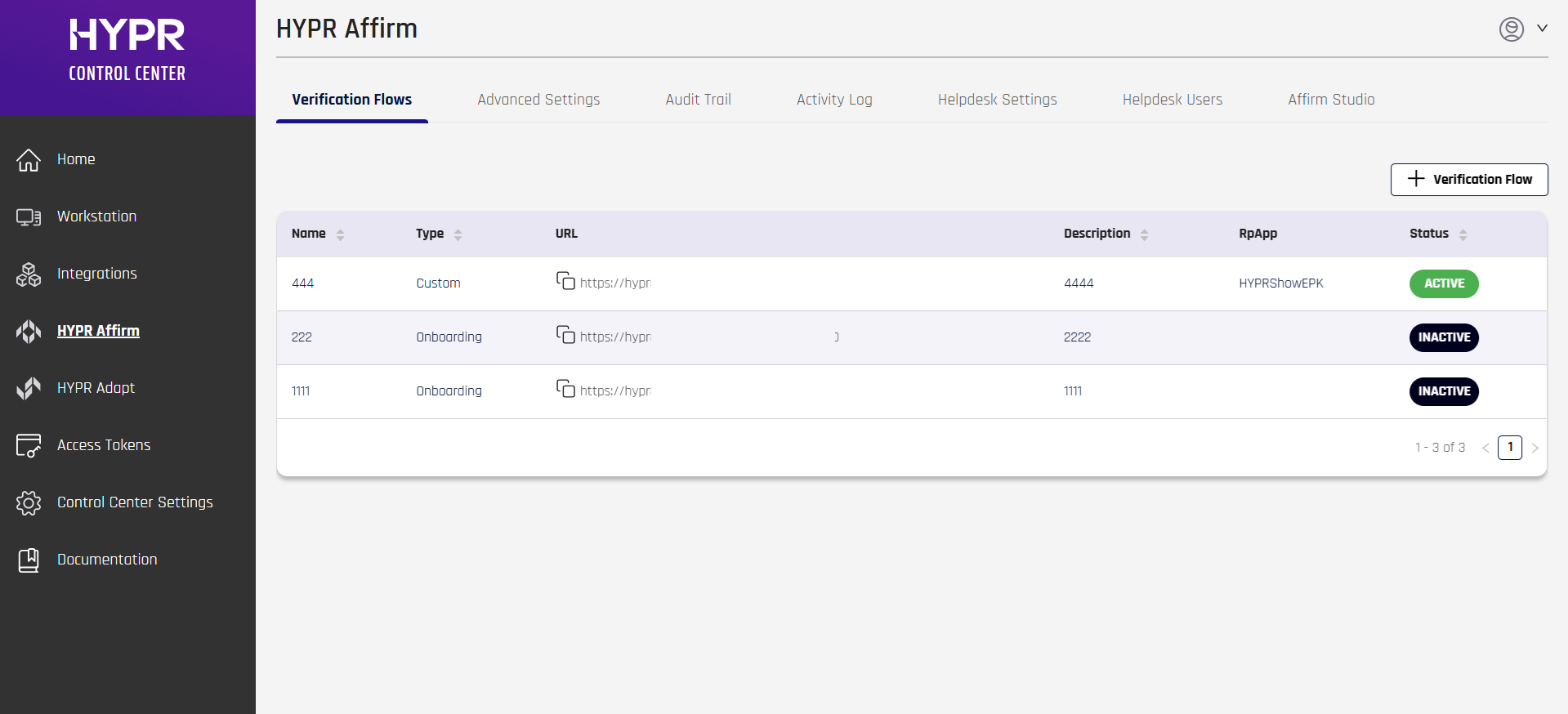Copy the URL for flow 444

[565, 281]
